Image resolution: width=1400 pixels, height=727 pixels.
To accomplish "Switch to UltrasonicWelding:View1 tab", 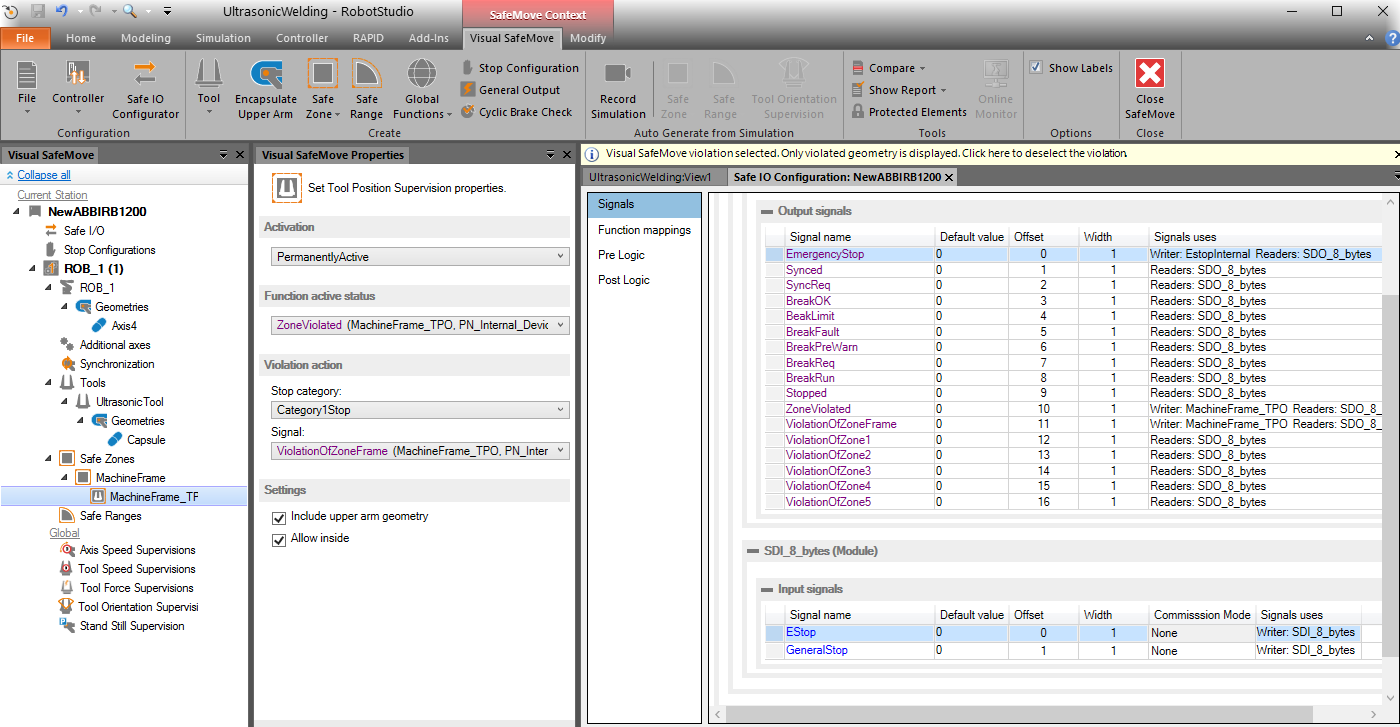I will [650, 177].
